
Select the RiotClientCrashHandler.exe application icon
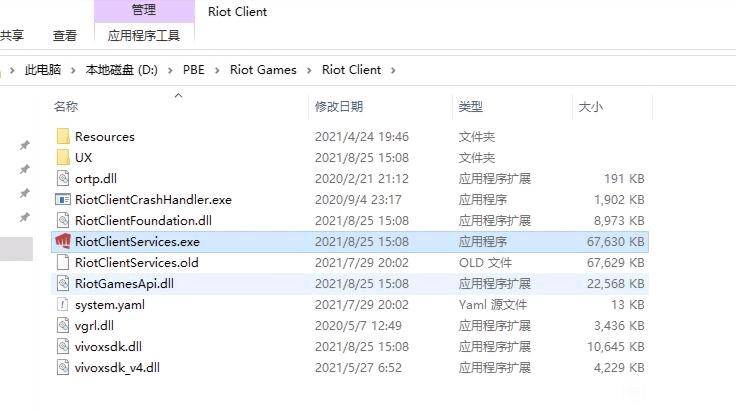pyautogui.click(x=63, y=199)
